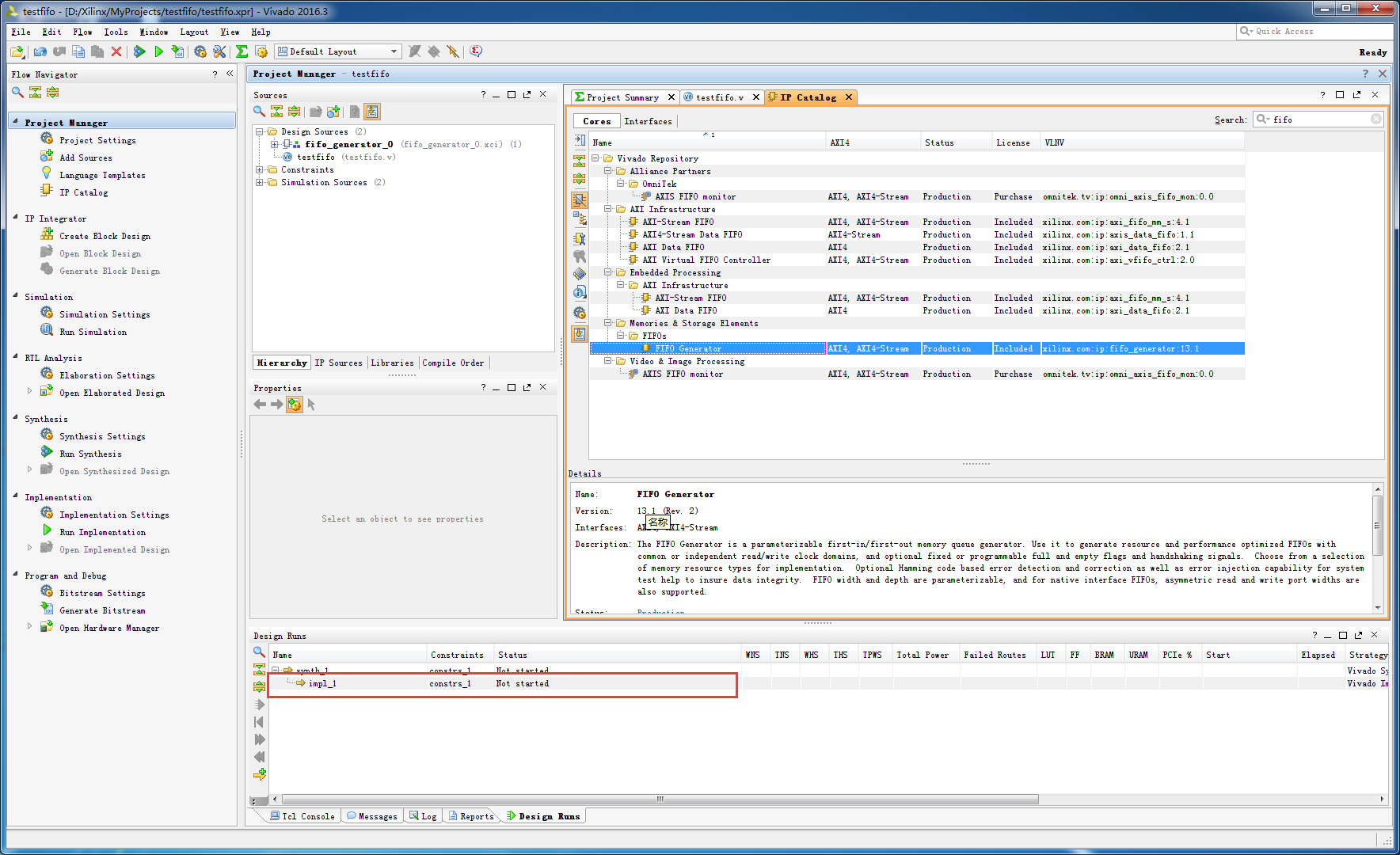
Task: Expand the Open Elaborated Design item
Action: coord(30,391)
